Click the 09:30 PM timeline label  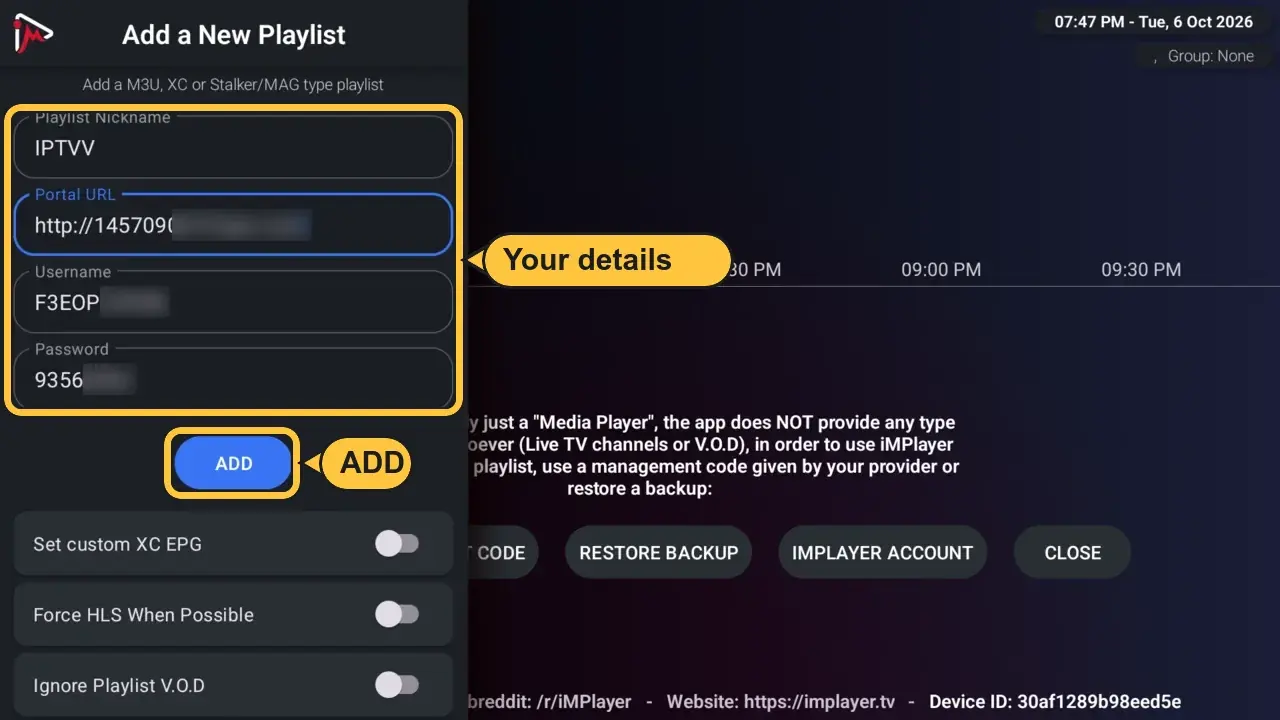pyautogui.click(x=1141, y=270)
